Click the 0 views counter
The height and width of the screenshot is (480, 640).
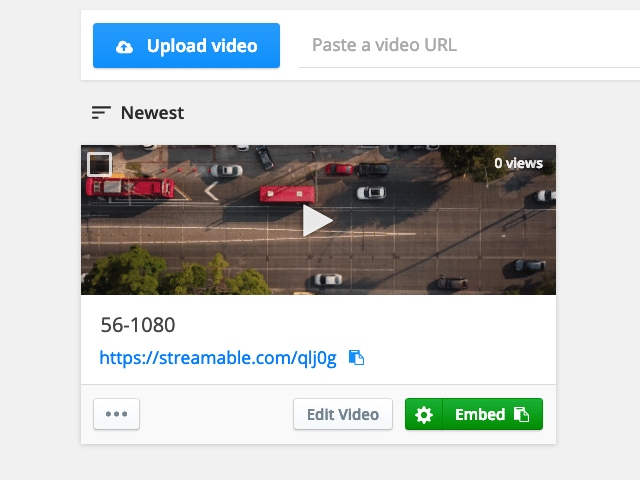point(518,163)
